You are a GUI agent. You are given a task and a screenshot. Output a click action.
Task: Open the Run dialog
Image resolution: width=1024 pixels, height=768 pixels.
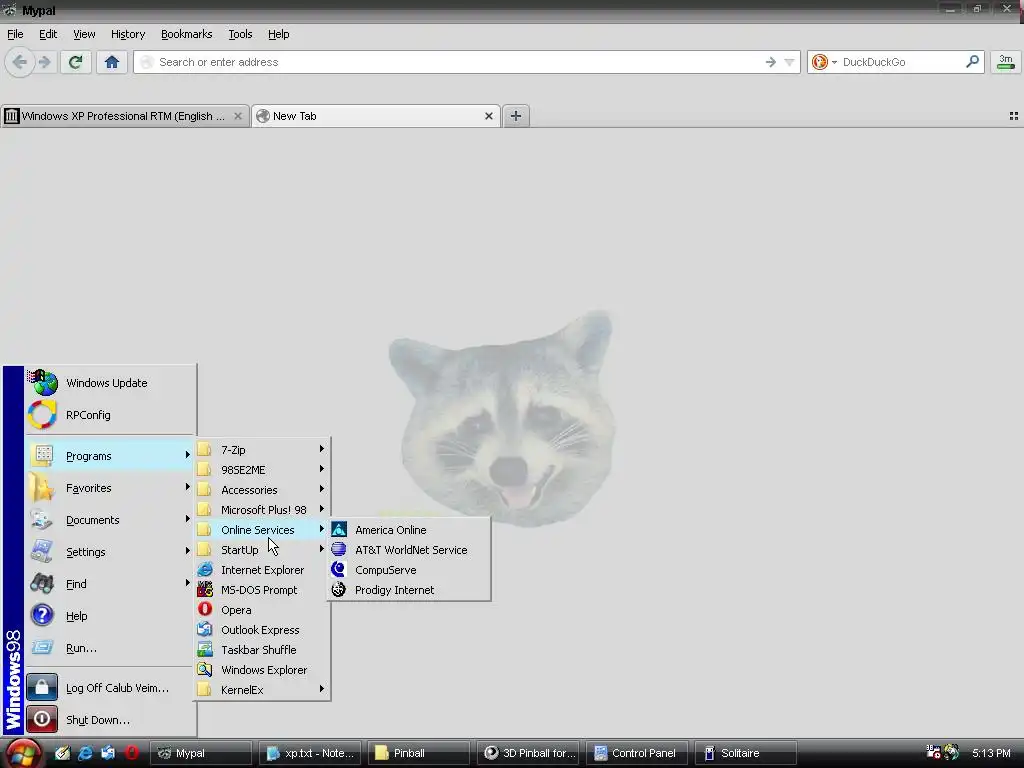click(110, 648)
